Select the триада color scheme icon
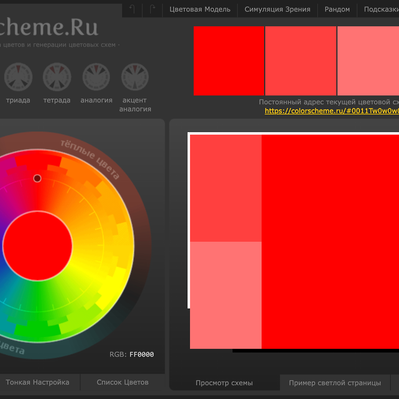 (18, 77)
